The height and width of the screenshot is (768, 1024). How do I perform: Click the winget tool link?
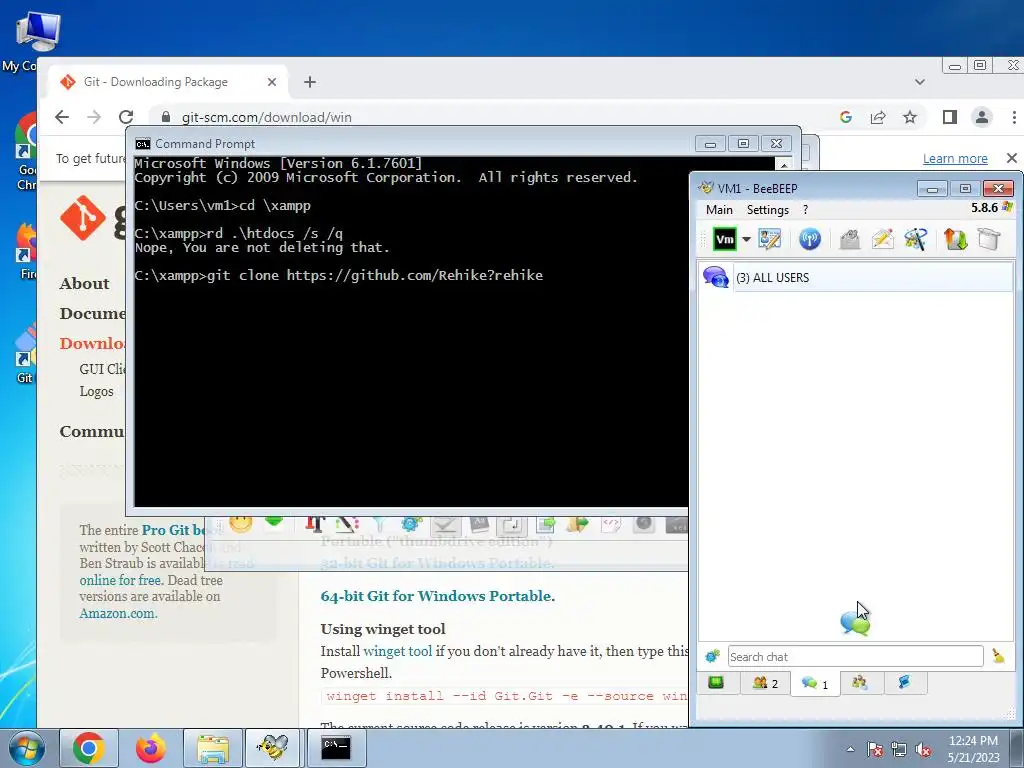pyautogui.click(x=398, y=651)
